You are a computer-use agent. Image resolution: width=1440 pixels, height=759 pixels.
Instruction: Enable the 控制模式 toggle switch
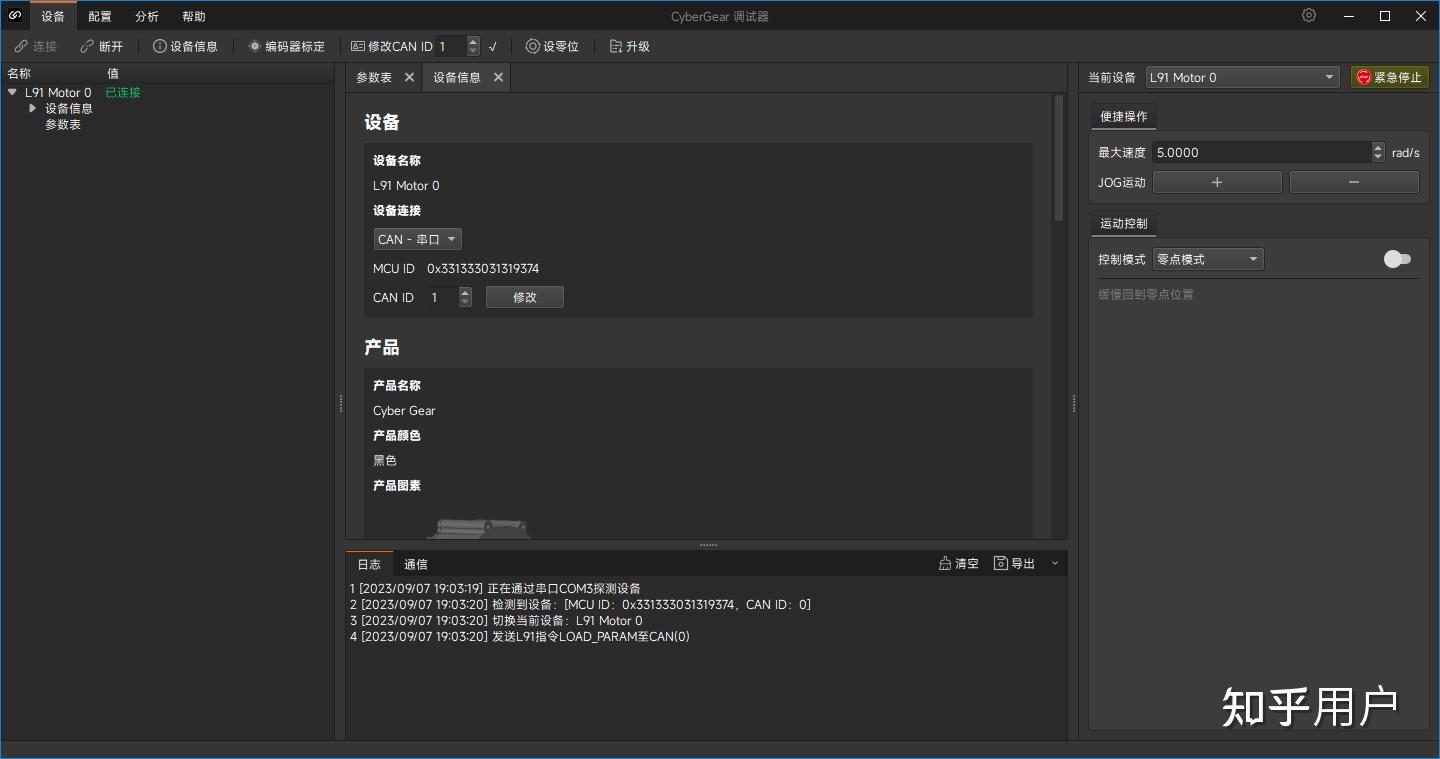(1397, 259)
